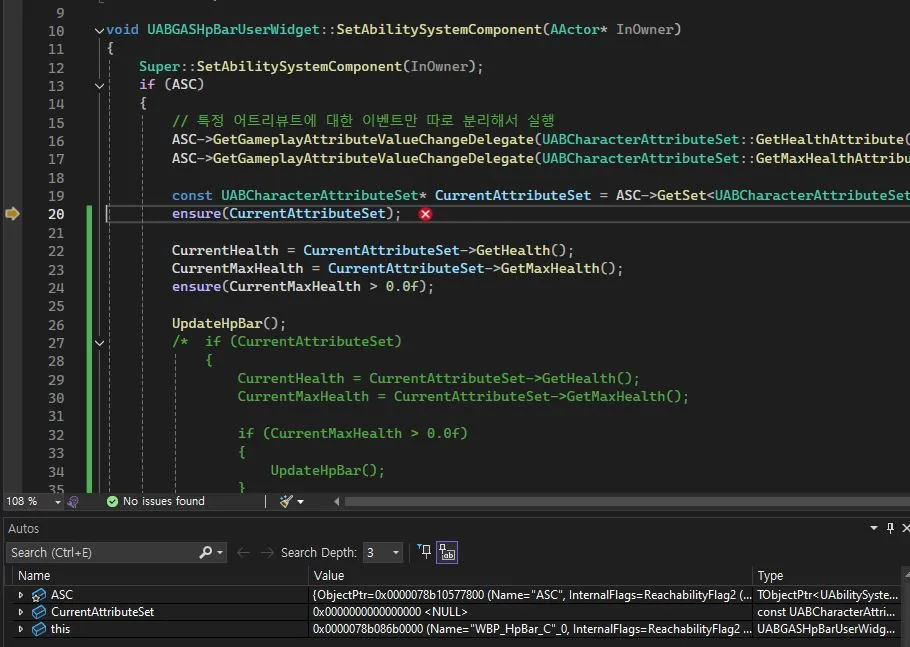Click CurrentHealth assignment on line 22
Image resolution: width=910 pixels, height=647 pixels.
point(373,251)
